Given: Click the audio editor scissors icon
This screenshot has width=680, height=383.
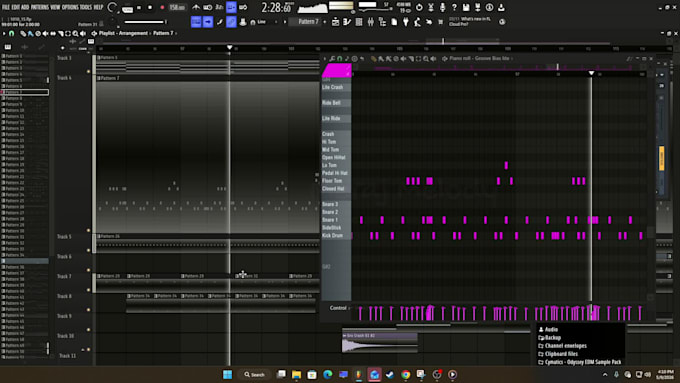Looking at the screenshot, I should pos(431,7).
